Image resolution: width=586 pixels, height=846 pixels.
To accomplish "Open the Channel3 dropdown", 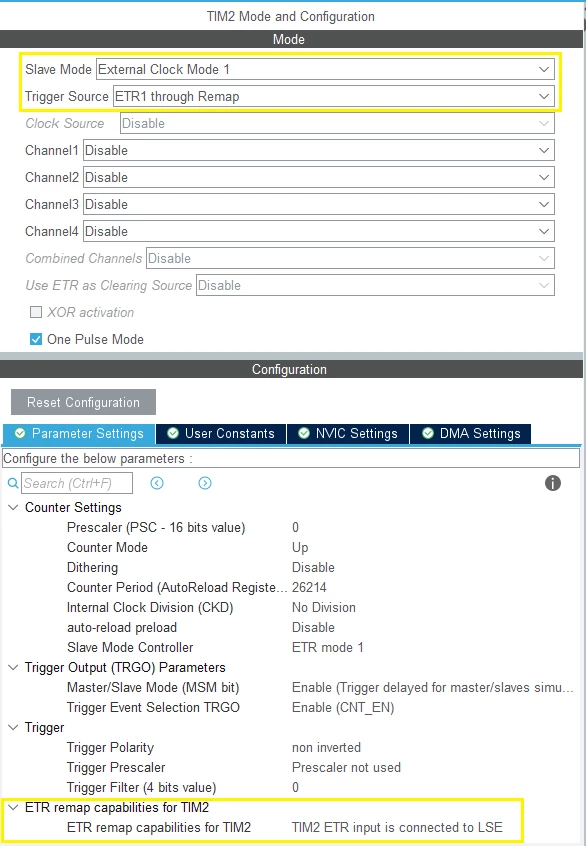I will click(x=318, y=204).
